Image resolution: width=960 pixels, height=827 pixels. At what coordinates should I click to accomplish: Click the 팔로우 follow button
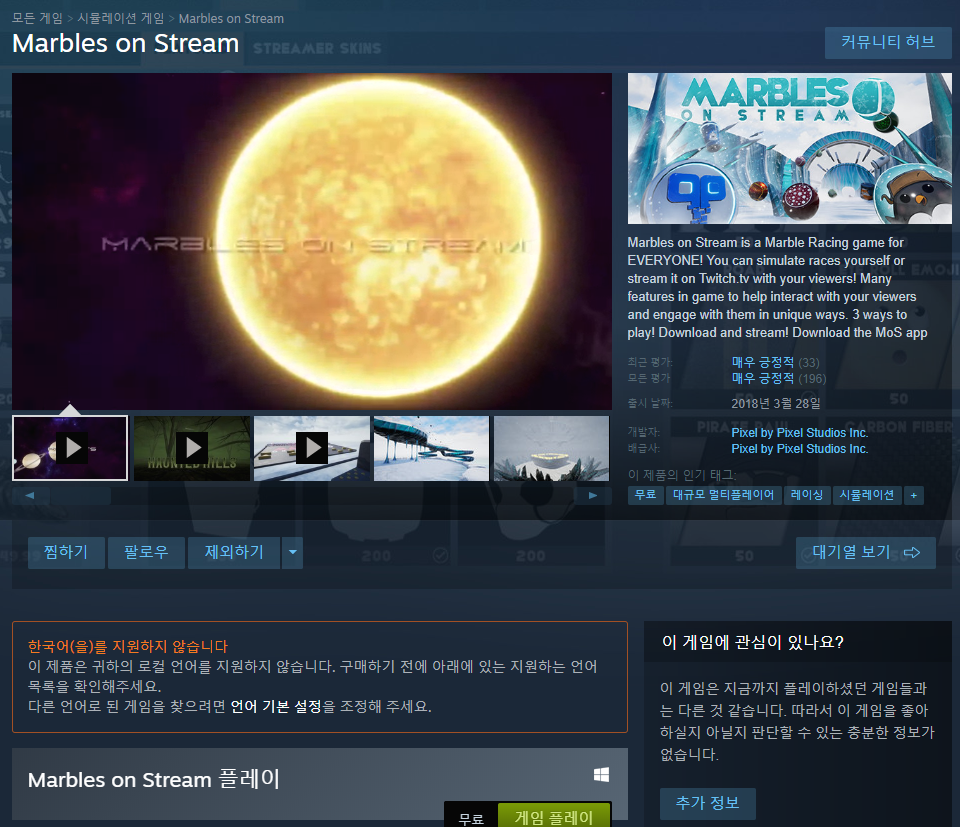tap(146, 553)
